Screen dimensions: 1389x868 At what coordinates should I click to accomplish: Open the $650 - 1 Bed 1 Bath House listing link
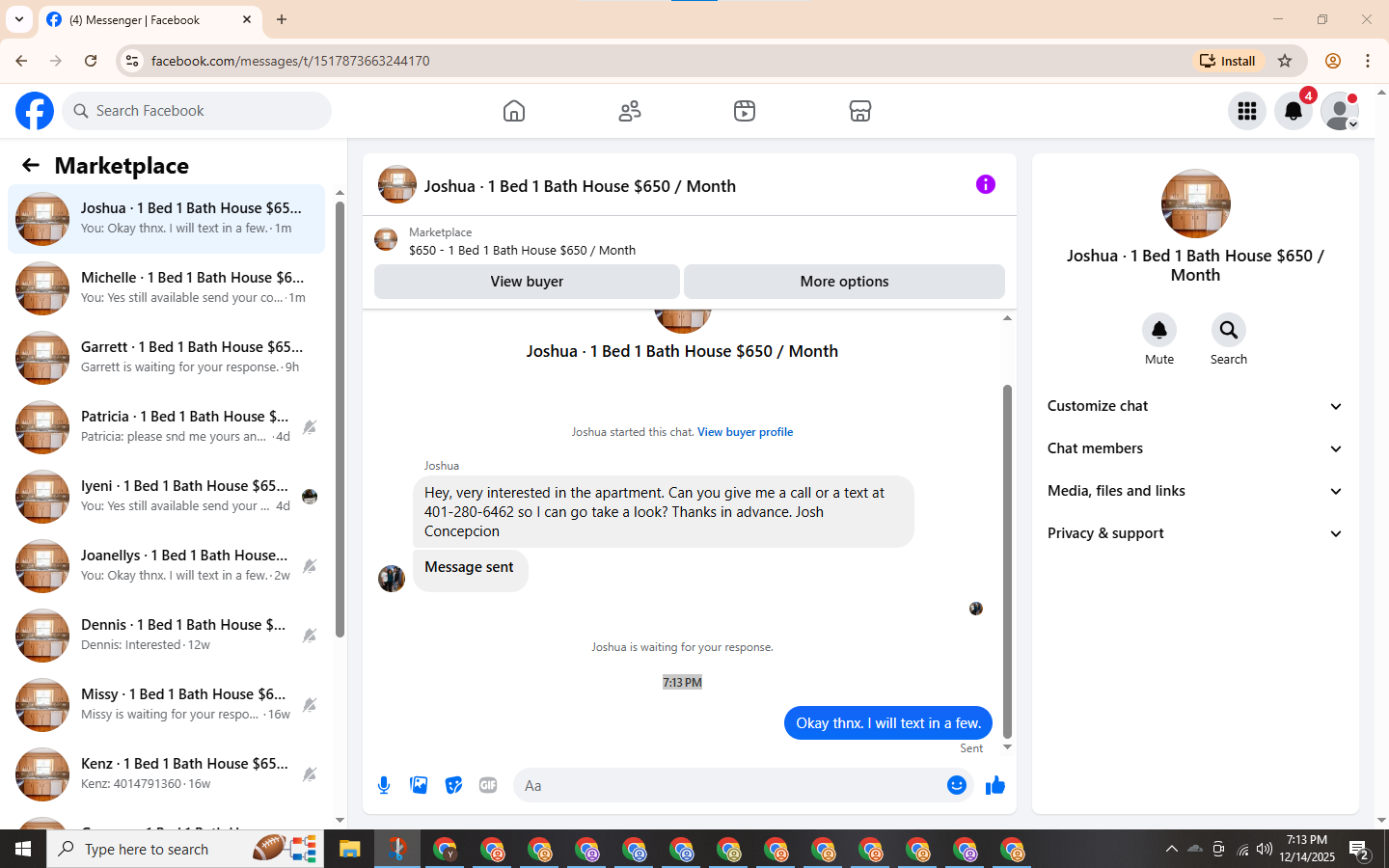522,250
